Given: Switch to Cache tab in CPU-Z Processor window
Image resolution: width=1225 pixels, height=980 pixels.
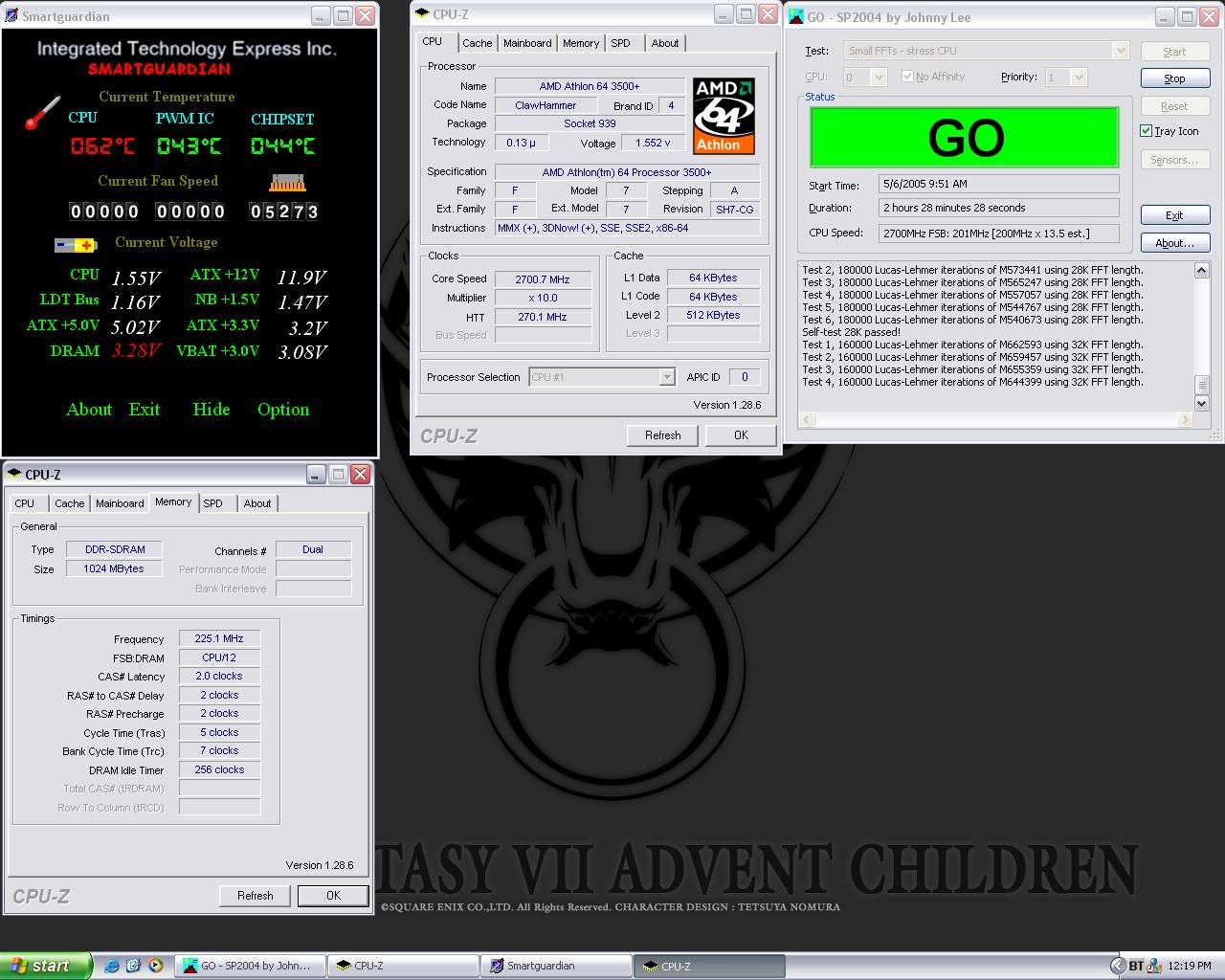Looking at the screenshot, I should click(x=478, y=43).
